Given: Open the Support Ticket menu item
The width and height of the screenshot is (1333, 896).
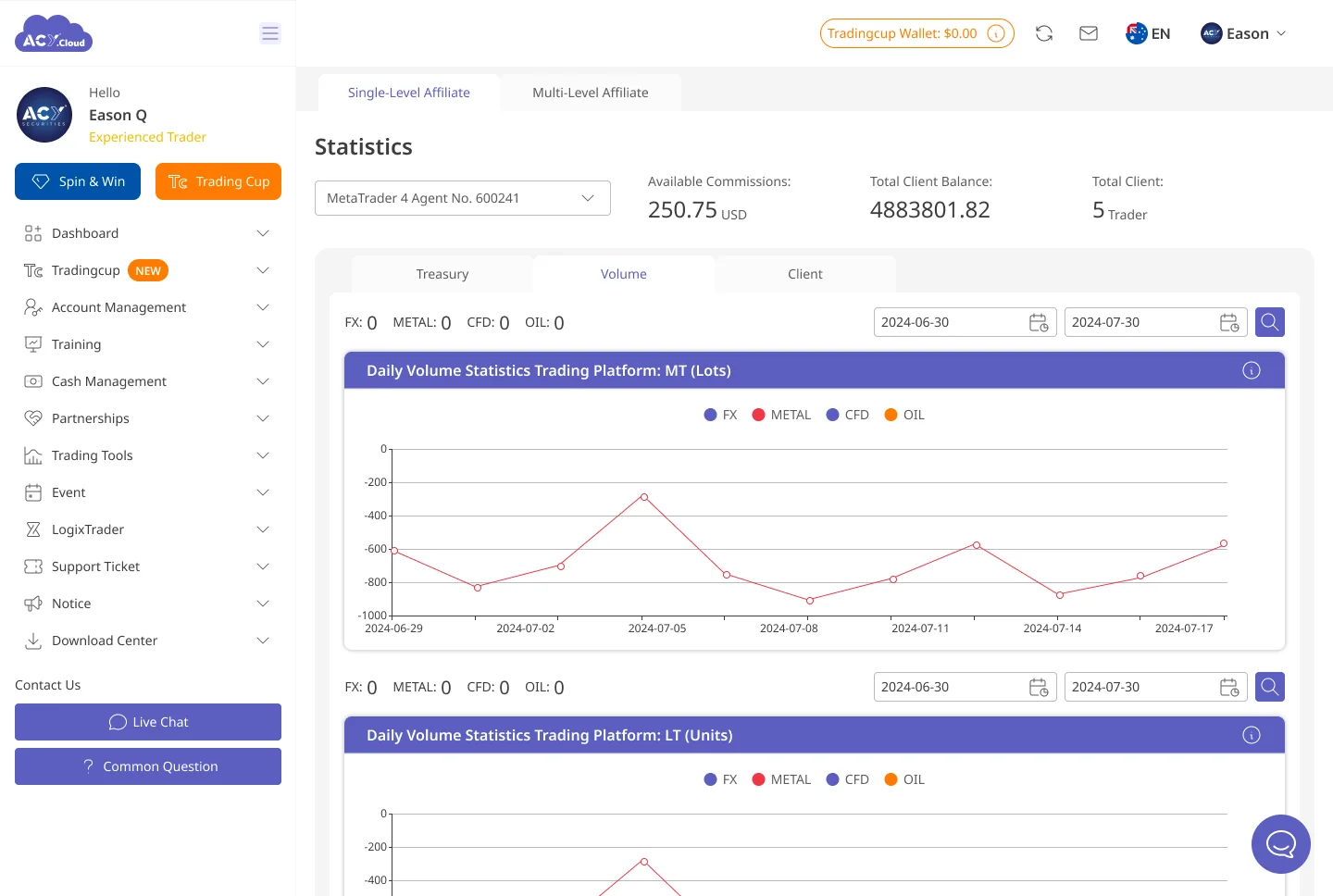Looking at the screenshot, I should [x=148, y=566].
